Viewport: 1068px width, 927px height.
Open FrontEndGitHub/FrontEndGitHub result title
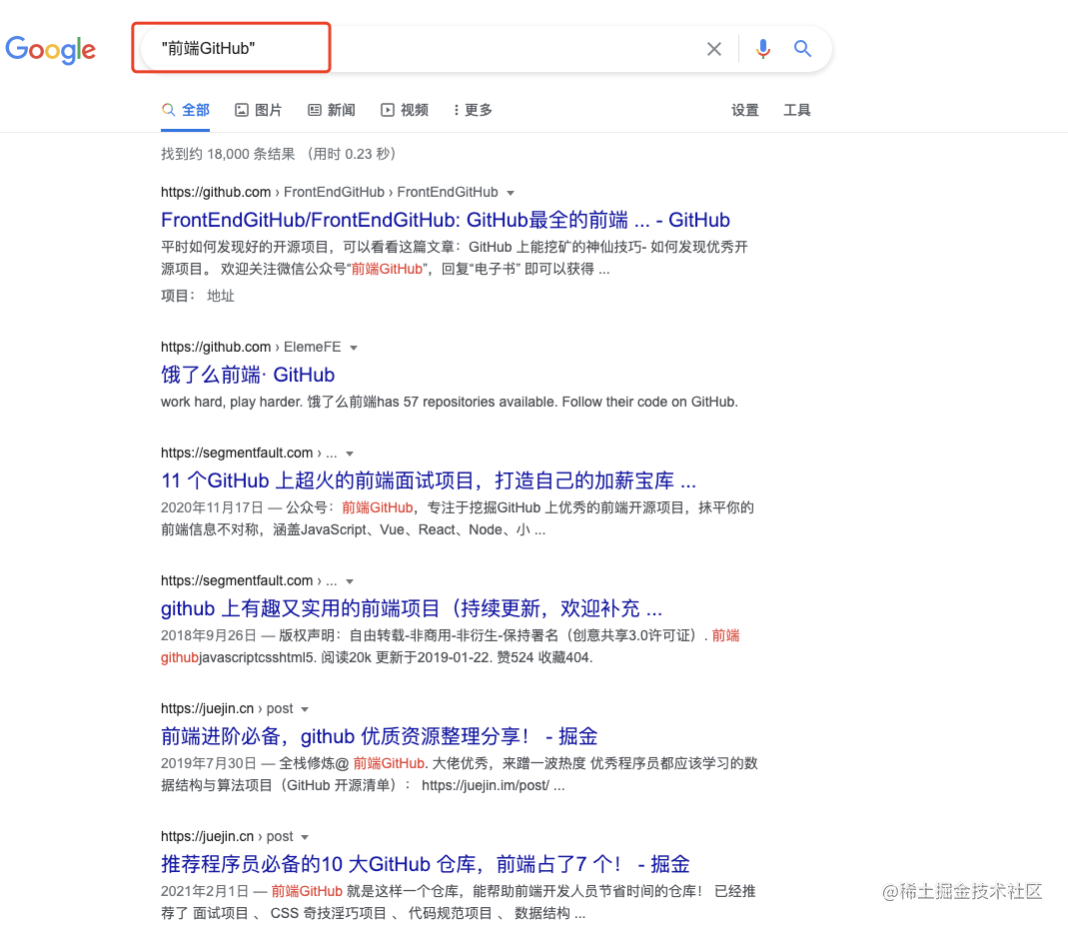click(x=445, y=220)
